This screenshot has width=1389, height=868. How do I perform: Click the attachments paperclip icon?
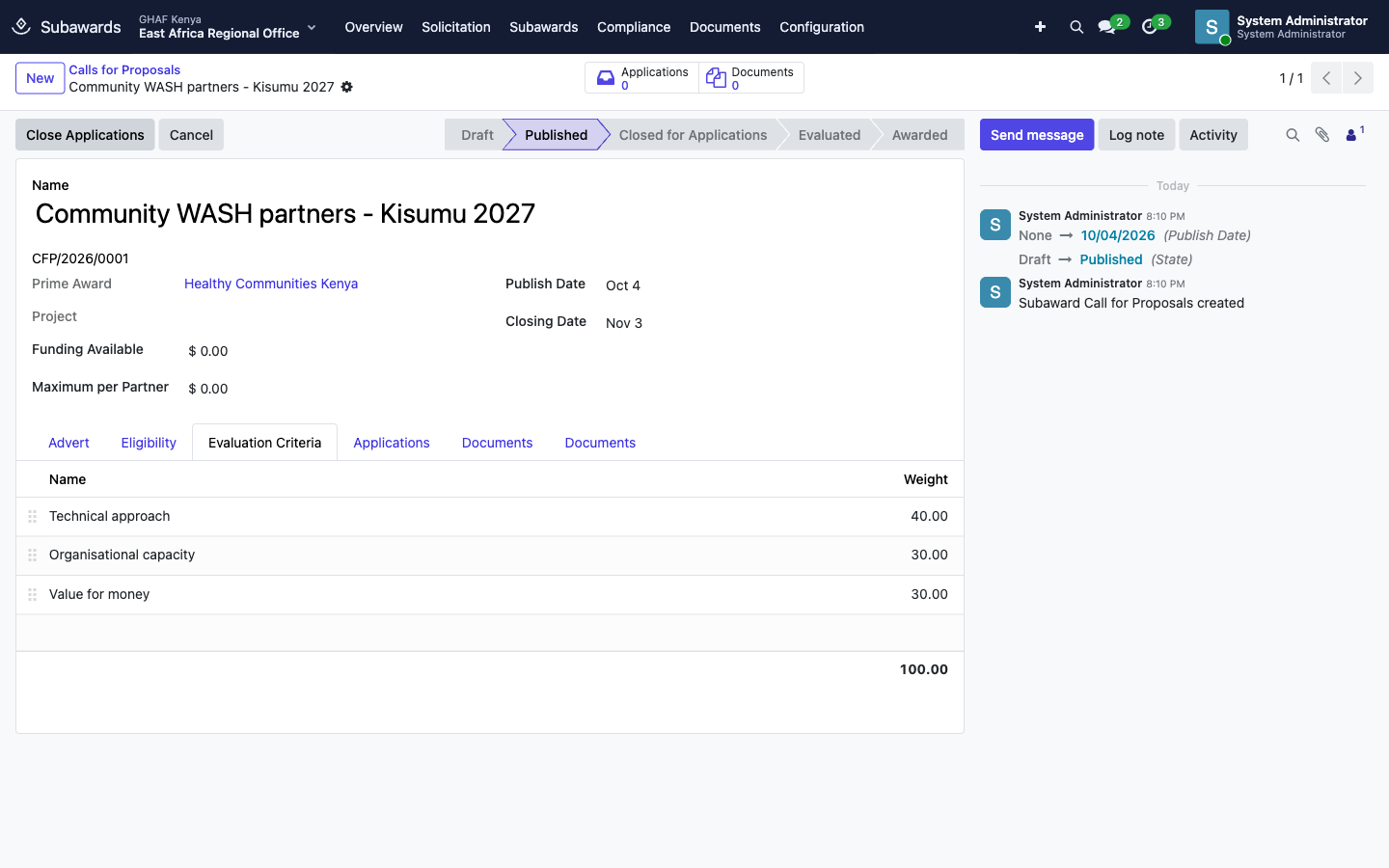(x=1322, y=135)
